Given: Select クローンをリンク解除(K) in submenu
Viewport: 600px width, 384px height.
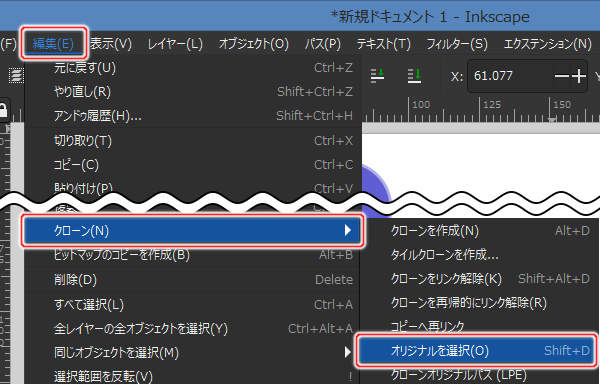Looking at the screenshot, I should pyautogui.click(x=479, y=279).
